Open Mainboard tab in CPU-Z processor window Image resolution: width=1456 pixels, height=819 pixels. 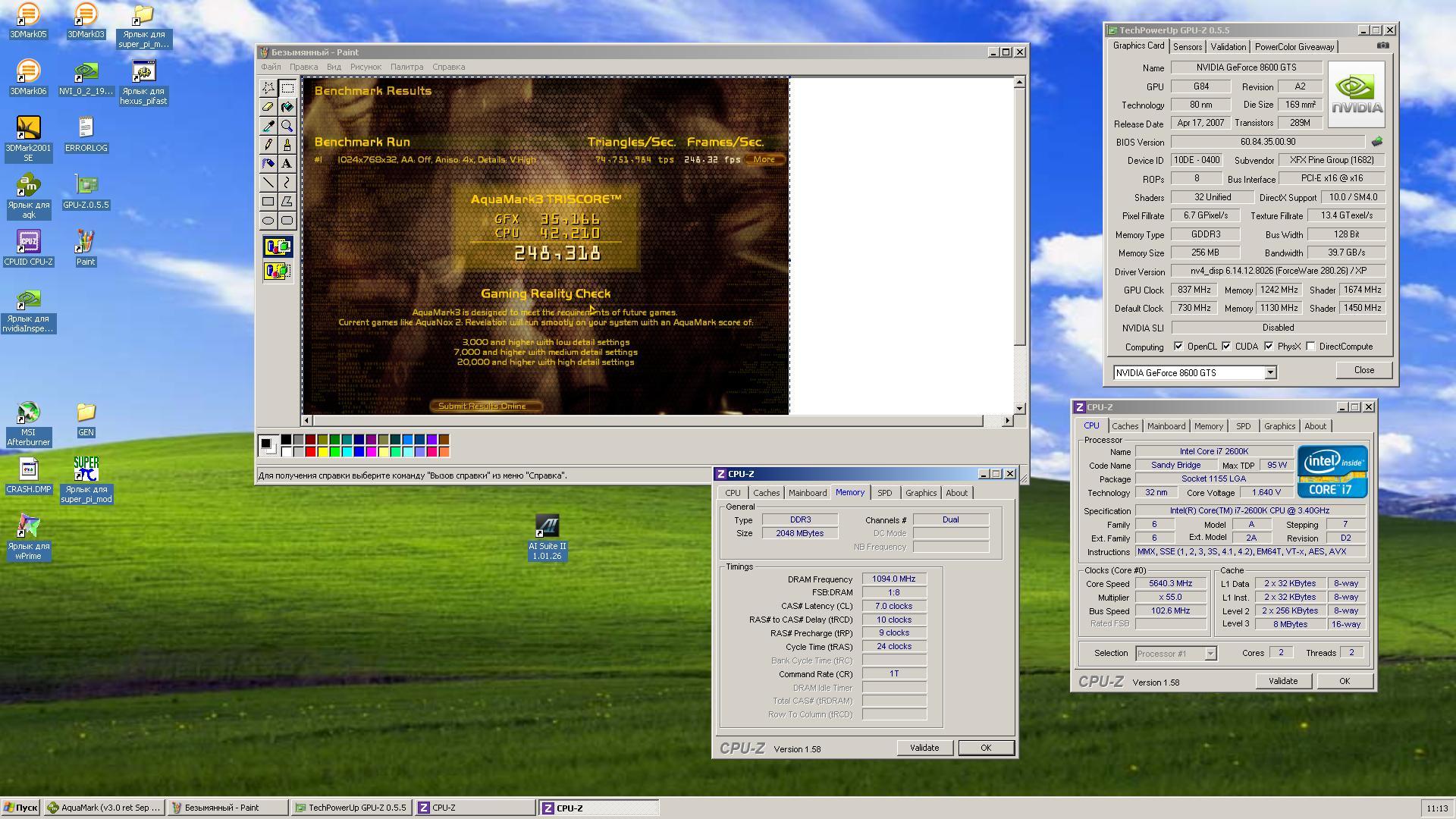1166,426
